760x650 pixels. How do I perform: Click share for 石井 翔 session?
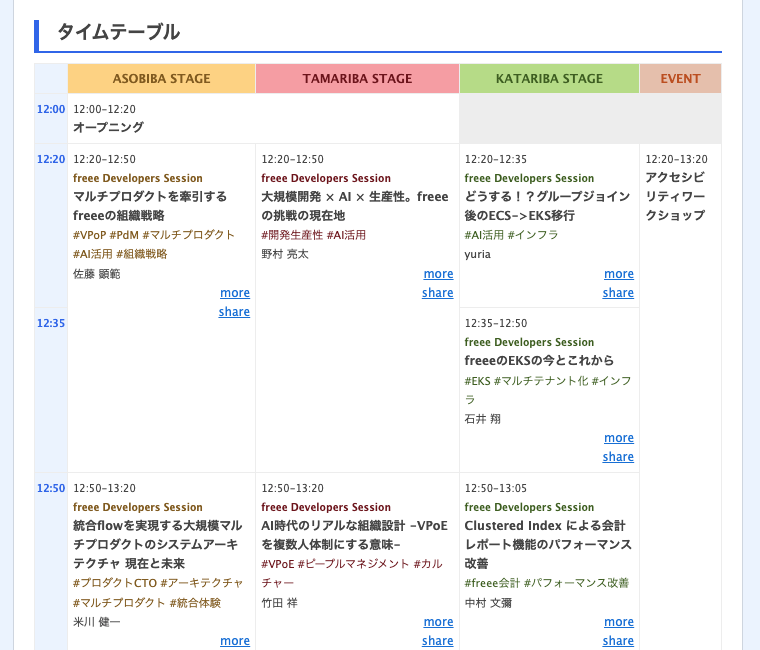618,457
